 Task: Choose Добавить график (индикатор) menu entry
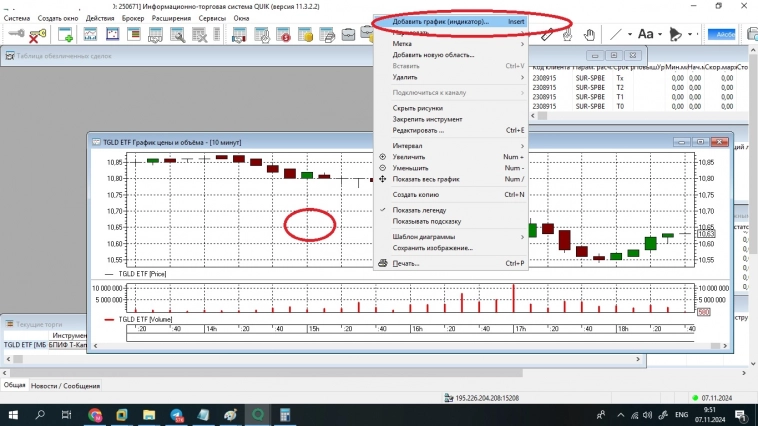coord(440,22)
